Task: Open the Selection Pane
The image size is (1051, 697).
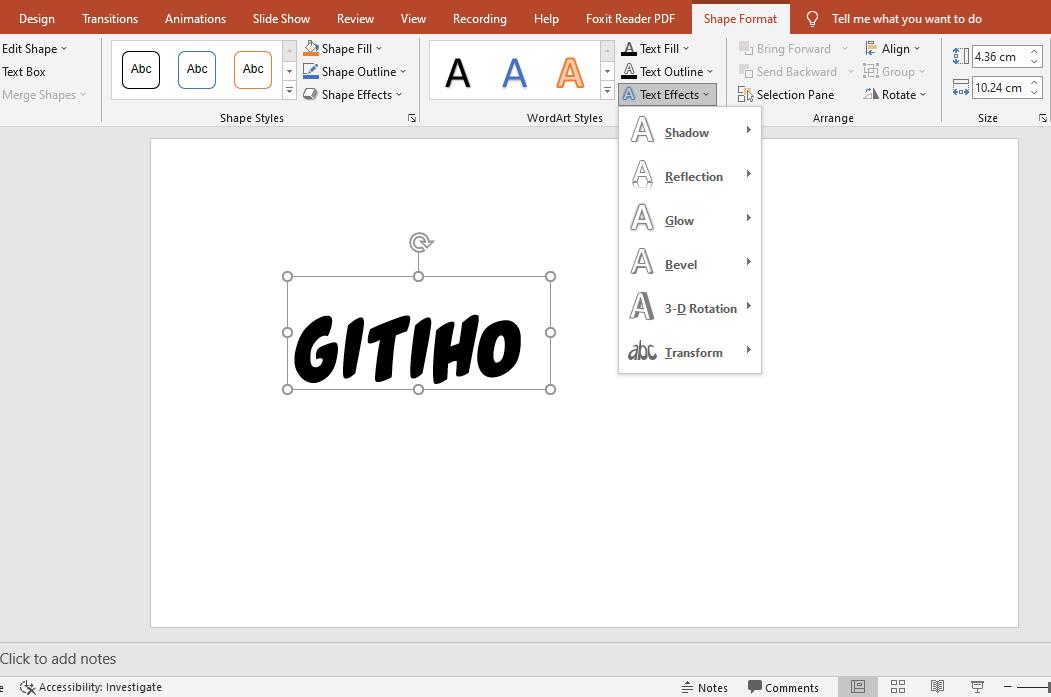Action: coord(786,95)
